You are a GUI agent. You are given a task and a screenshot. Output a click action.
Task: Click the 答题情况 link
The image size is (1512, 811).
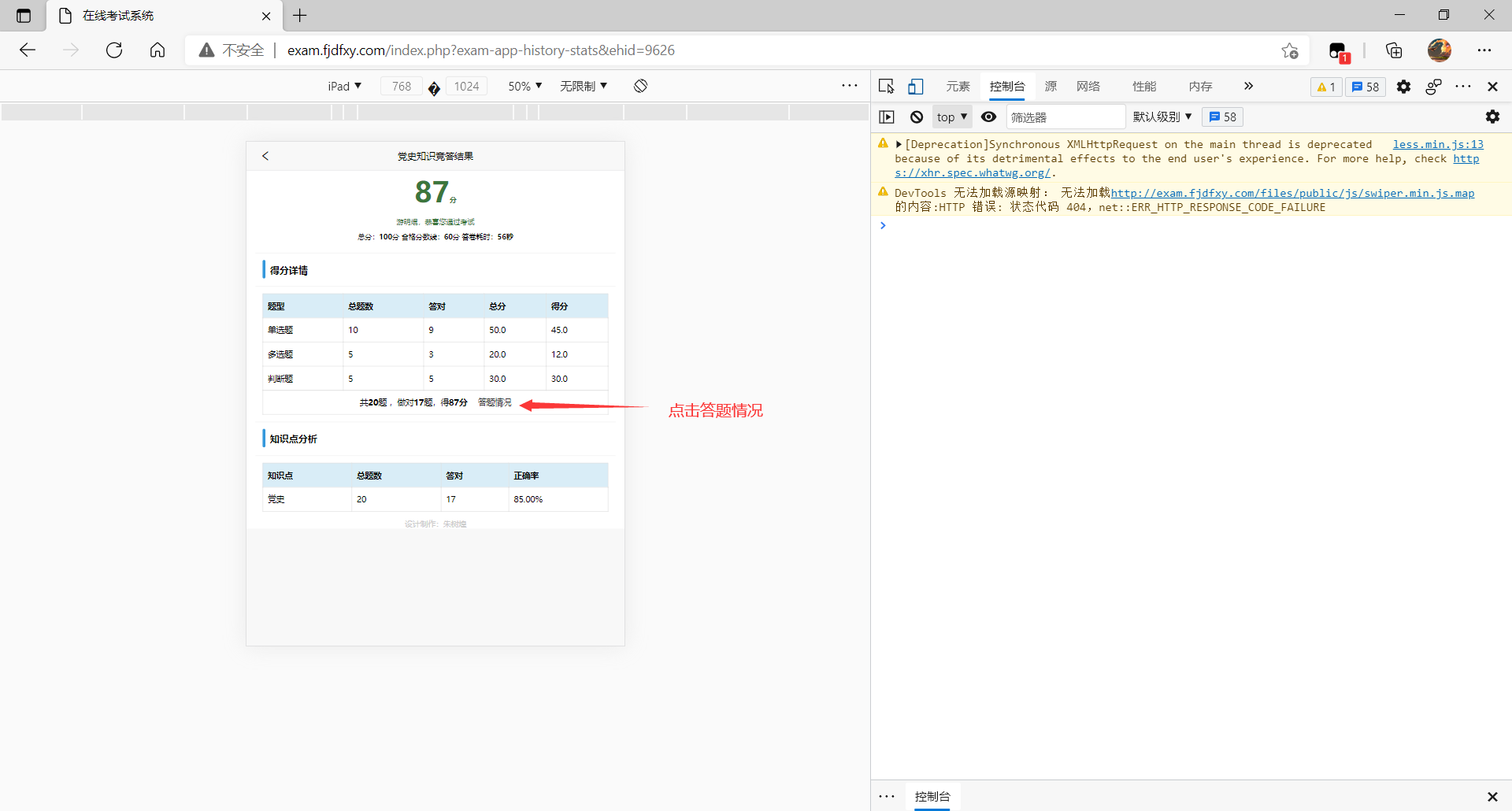[495, 402]
